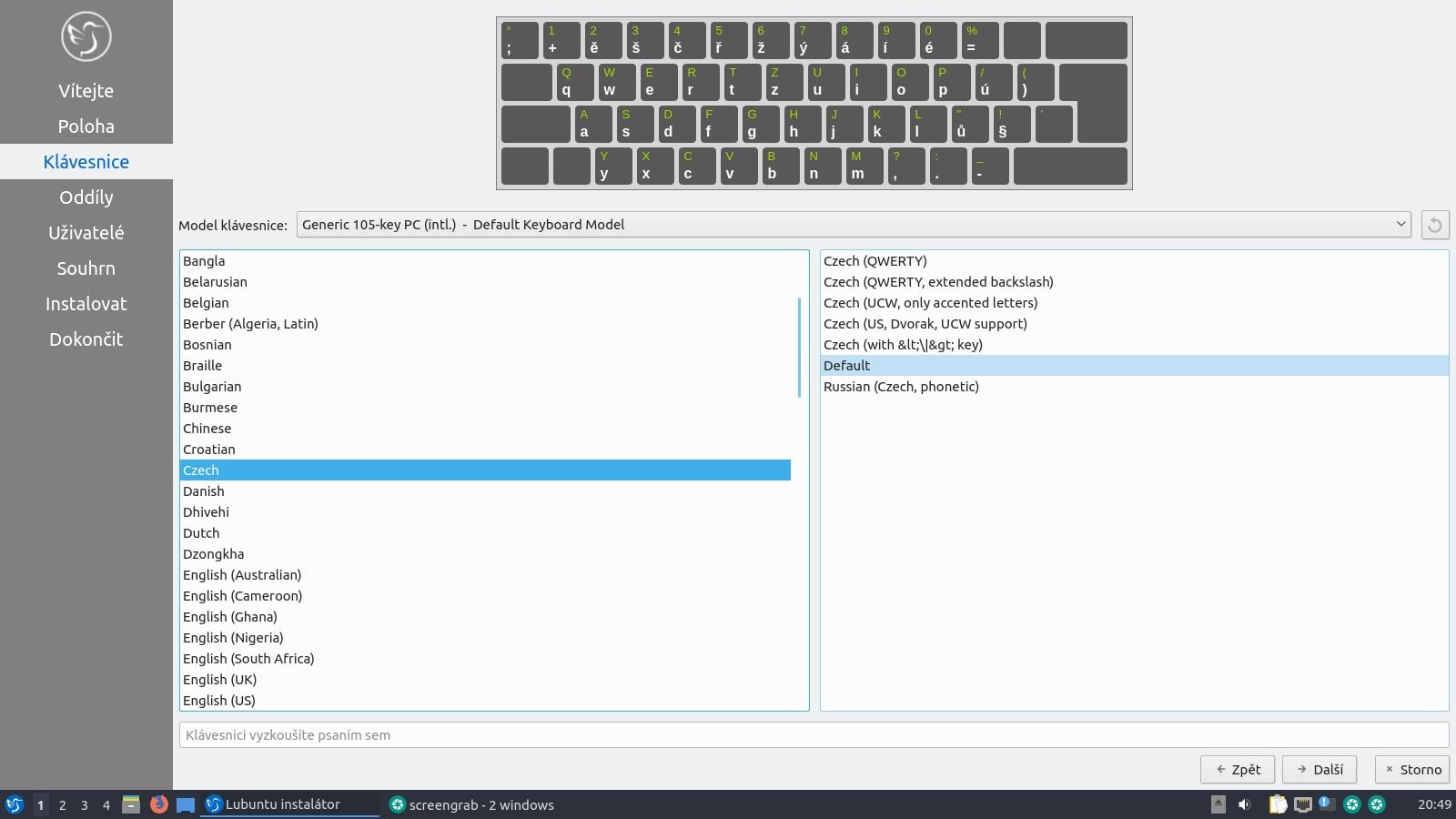Viewport: 1456px width, 819px height.
Task: Reset keyboard model to default with the undo icon
Action: (1435, 225)
